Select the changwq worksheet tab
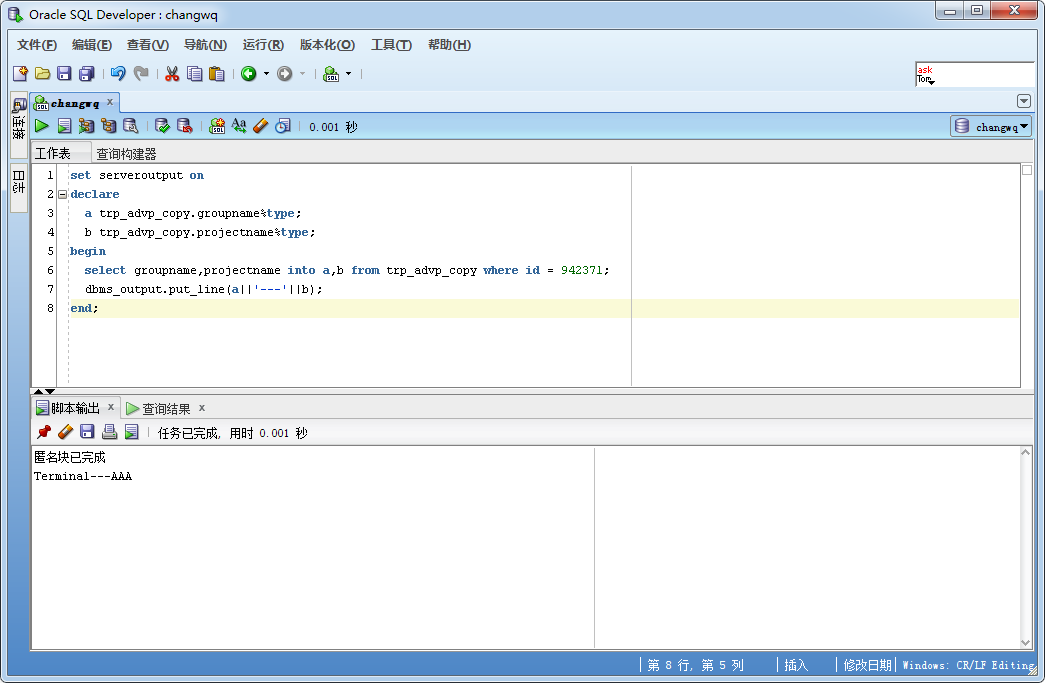The height and width of the screenshot is (683, 1045). pos(75,103)
